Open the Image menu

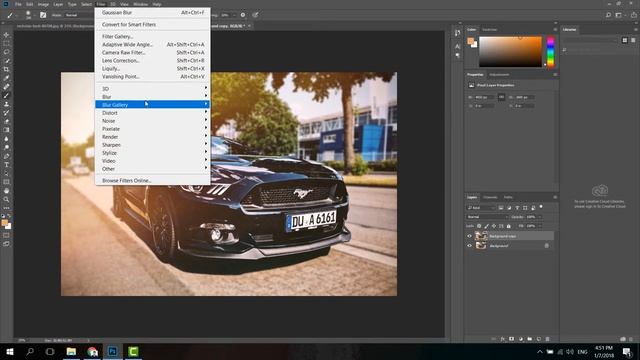pyautogui.click(x=43, y=4)
